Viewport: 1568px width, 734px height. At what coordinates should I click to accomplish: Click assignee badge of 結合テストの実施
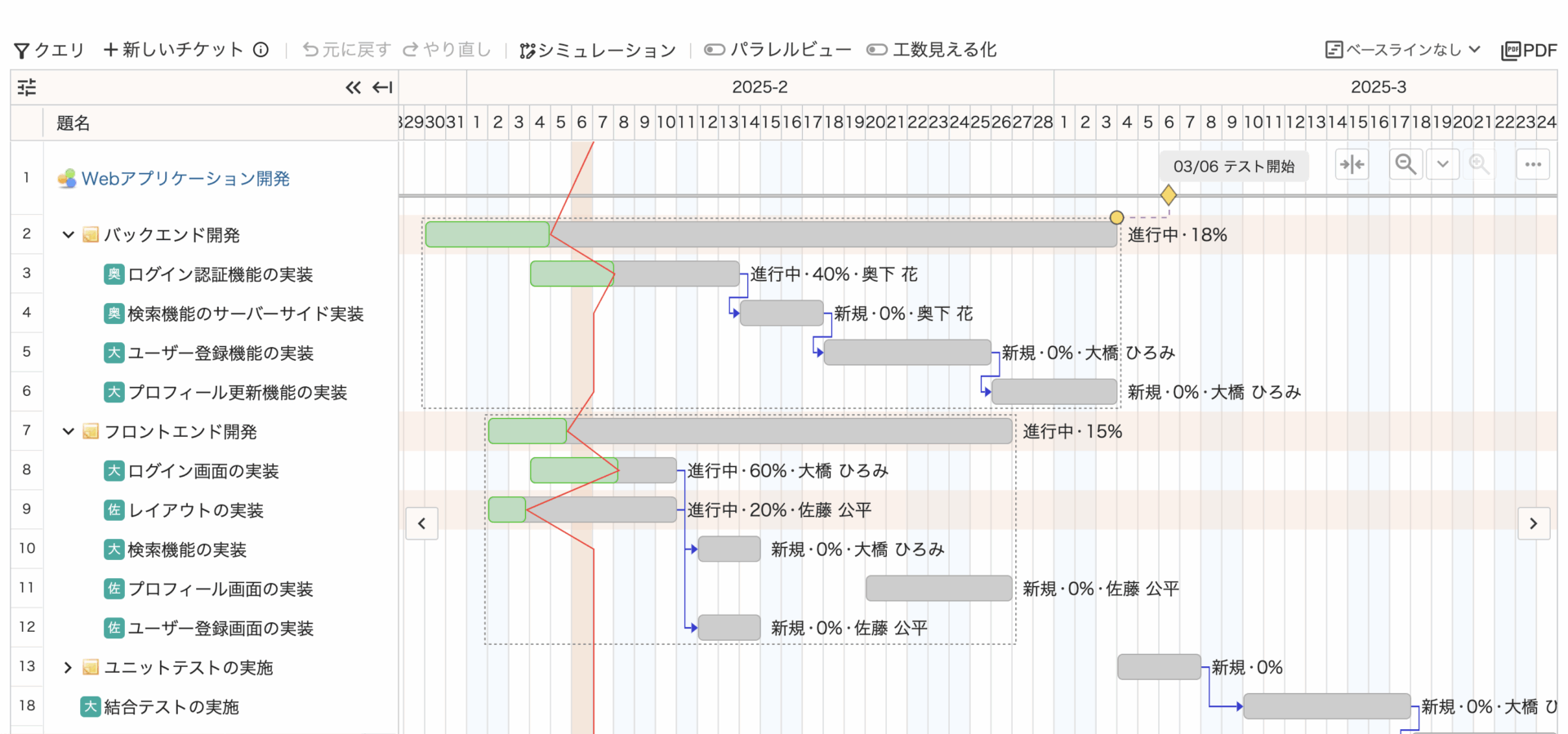91,707
